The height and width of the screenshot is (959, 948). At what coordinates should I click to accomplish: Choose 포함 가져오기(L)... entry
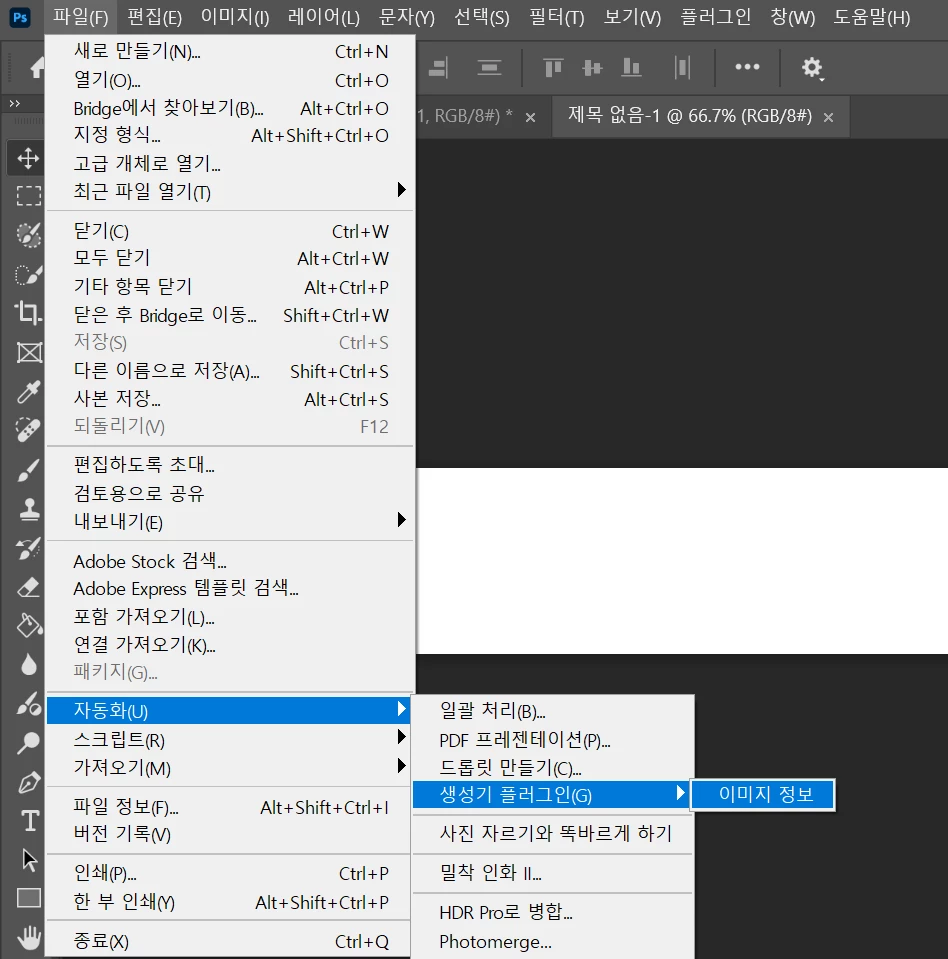(x=229, y=616)
